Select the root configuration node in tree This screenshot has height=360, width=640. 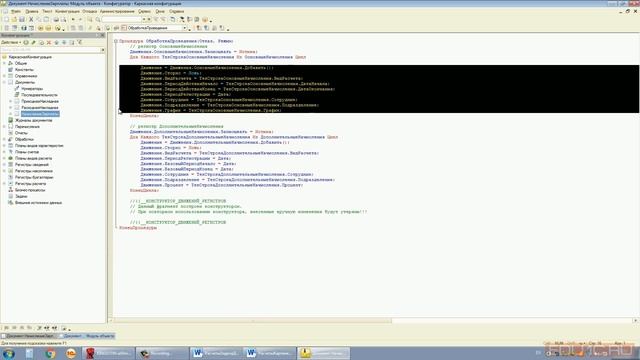coord(30,57)
